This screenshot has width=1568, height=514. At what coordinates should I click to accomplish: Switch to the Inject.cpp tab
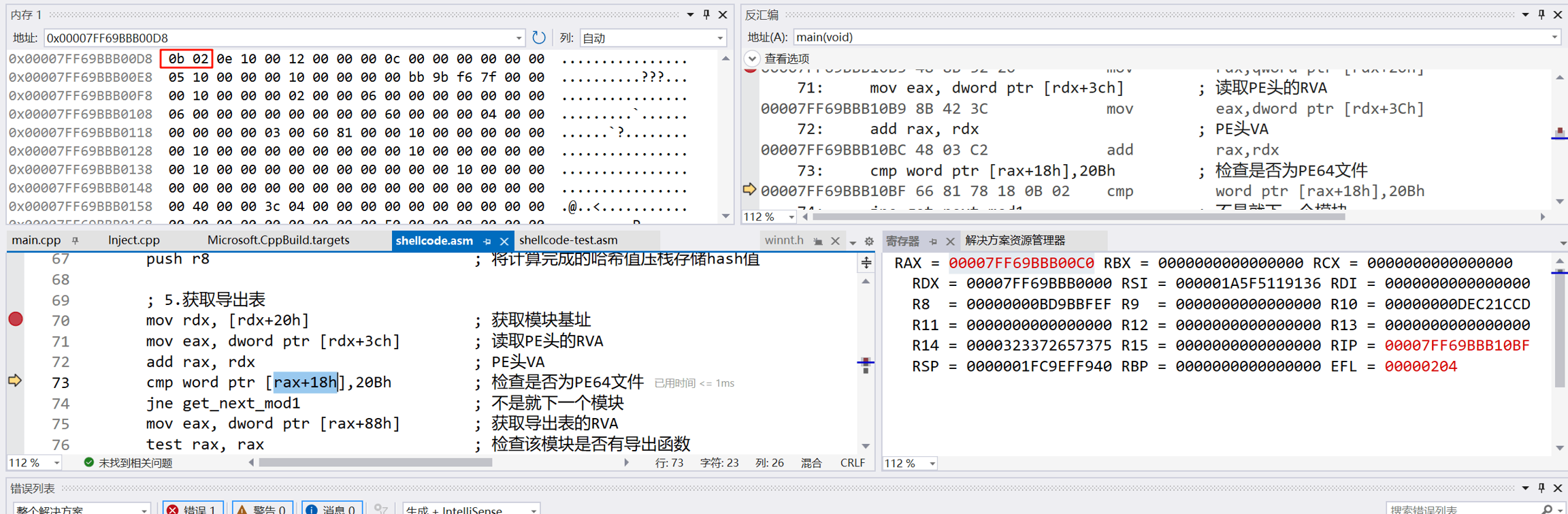134,240
